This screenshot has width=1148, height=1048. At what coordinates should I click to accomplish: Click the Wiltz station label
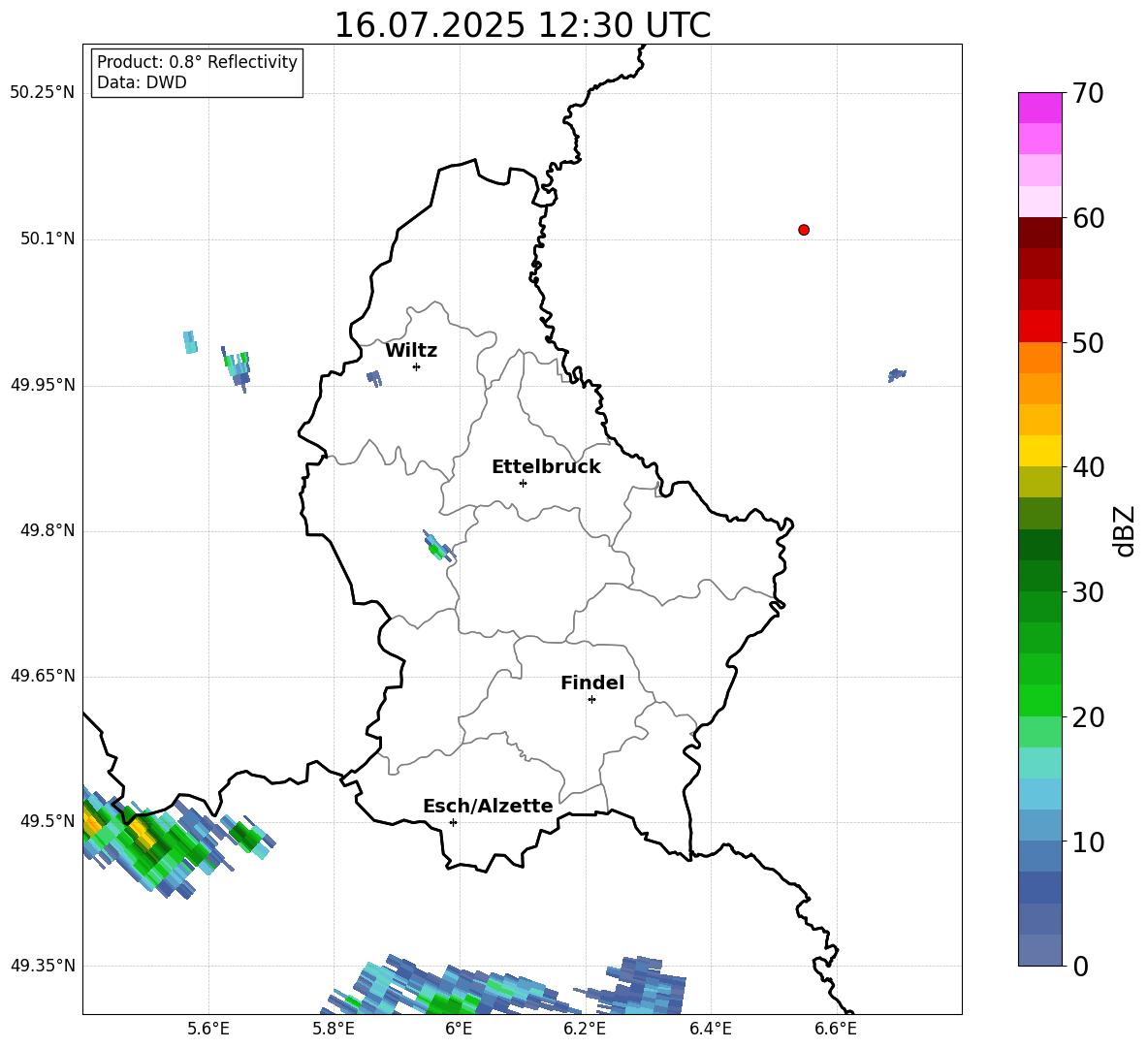411,351
